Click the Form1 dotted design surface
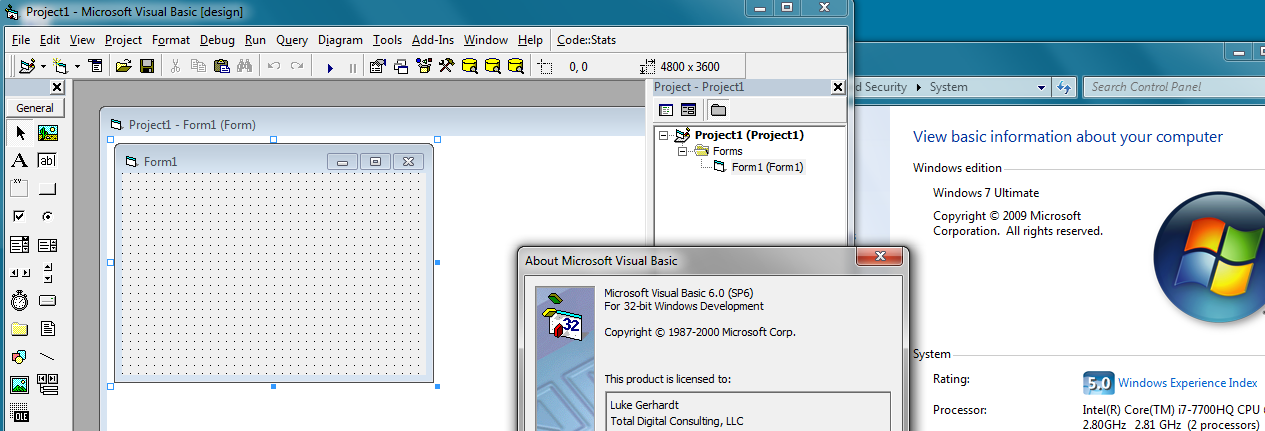1265x431 pixels. (273, 274)
